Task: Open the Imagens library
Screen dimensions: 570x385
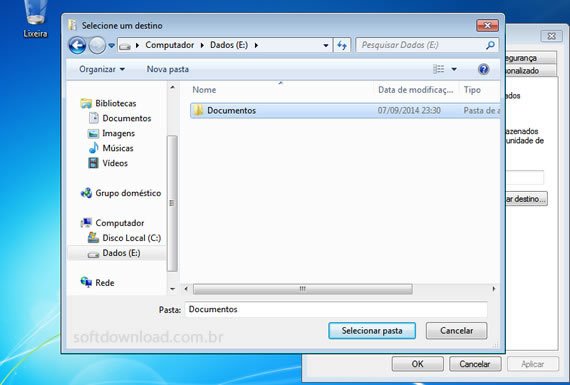Action: point(119,133)
